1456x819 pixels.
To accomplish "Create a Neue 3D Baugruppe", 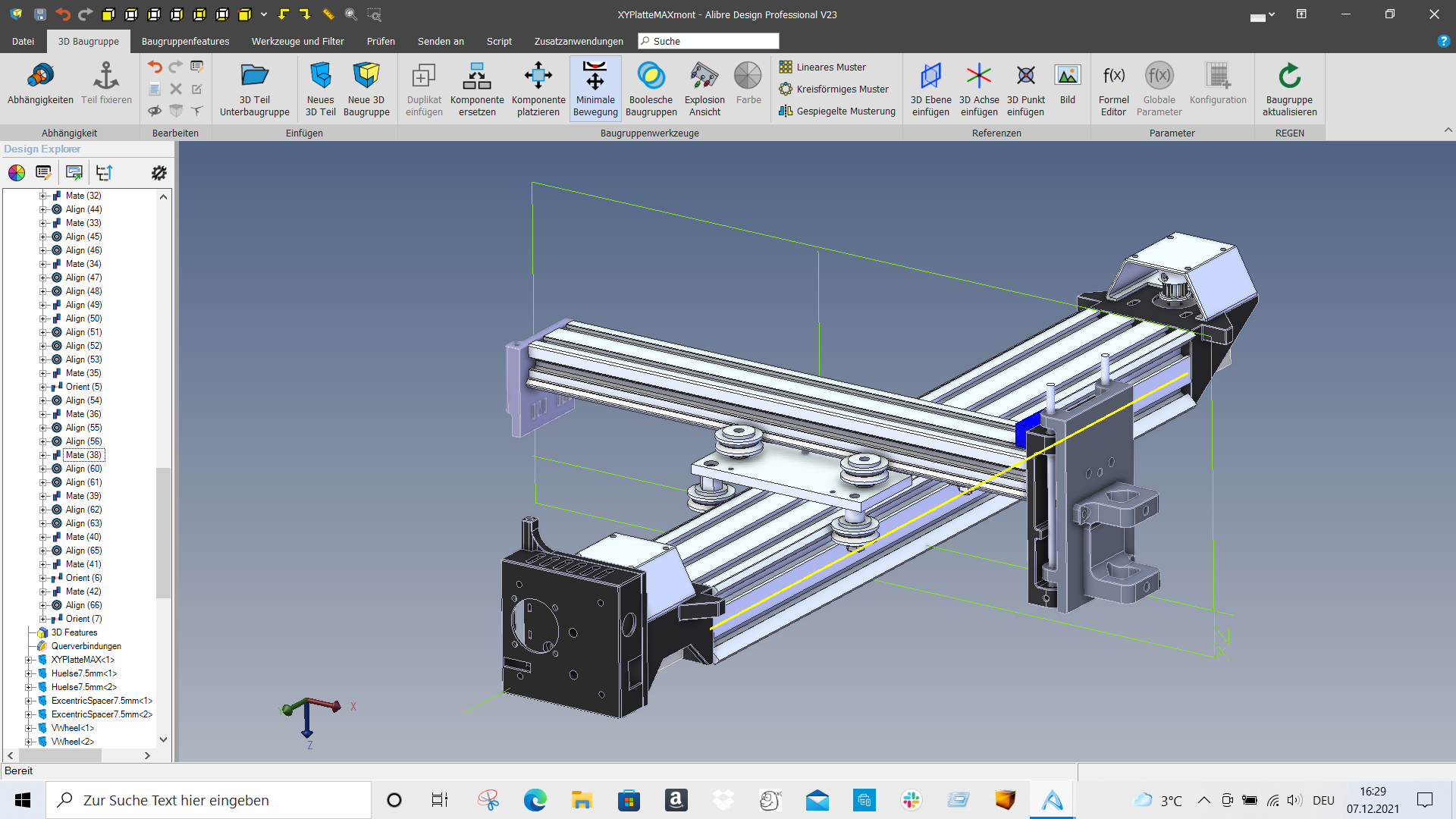I will click(366, 89).
